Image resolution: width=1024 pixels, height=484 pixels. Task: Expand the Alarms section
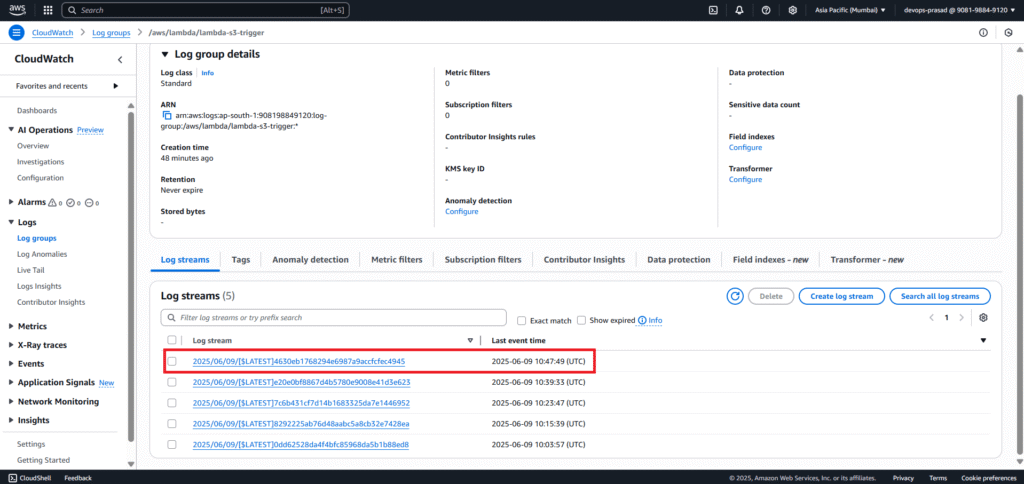pos(11,202)
